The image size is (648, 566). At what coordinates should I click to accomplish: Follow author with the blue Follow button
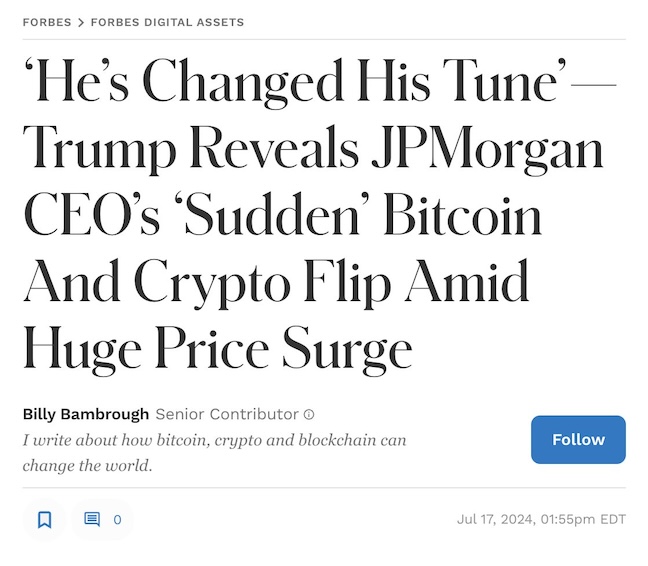pyautogui.click(x=578, y=439)
